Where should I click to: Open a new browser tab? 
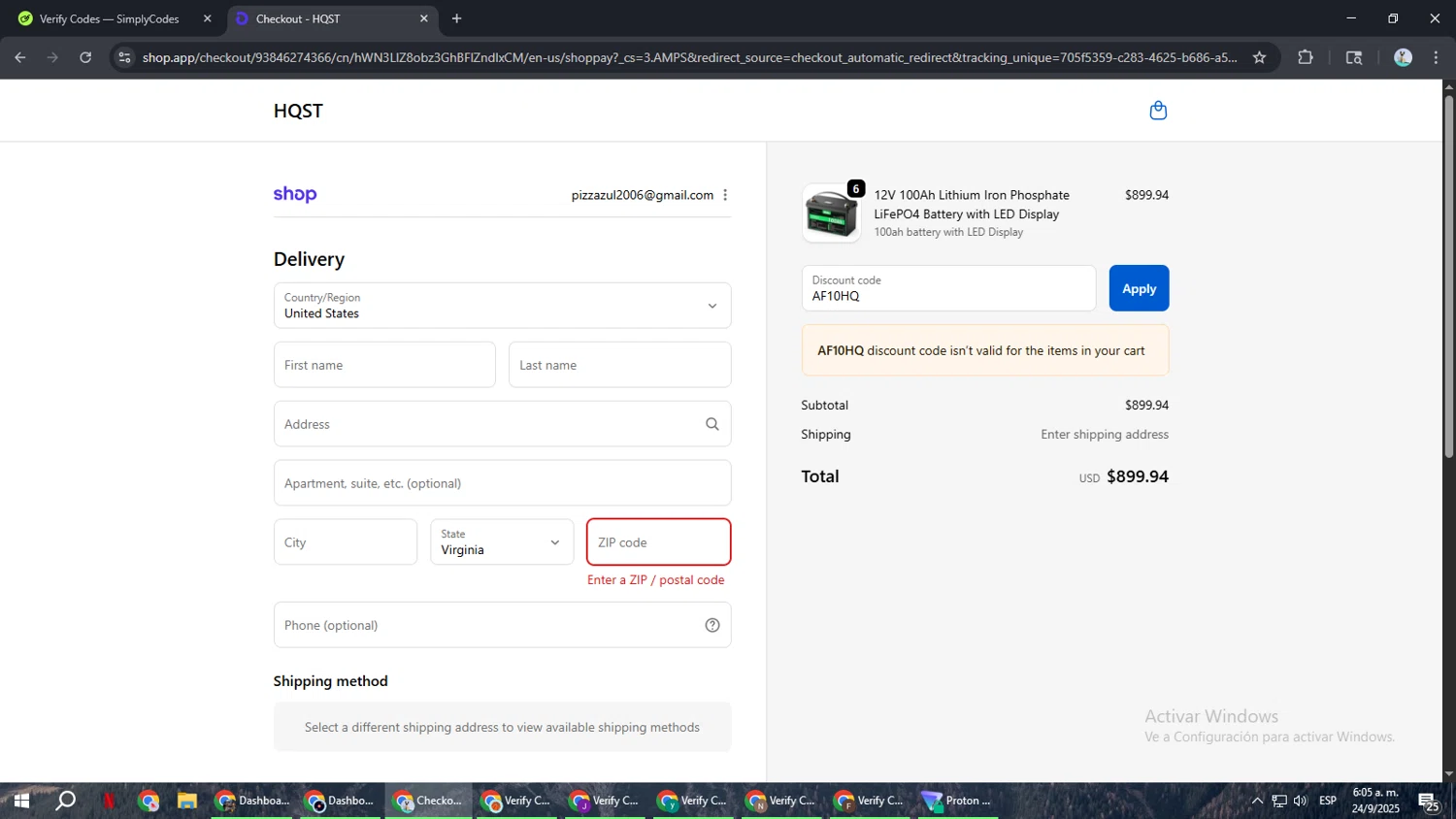pyautogui.click(x=456, y=18)
